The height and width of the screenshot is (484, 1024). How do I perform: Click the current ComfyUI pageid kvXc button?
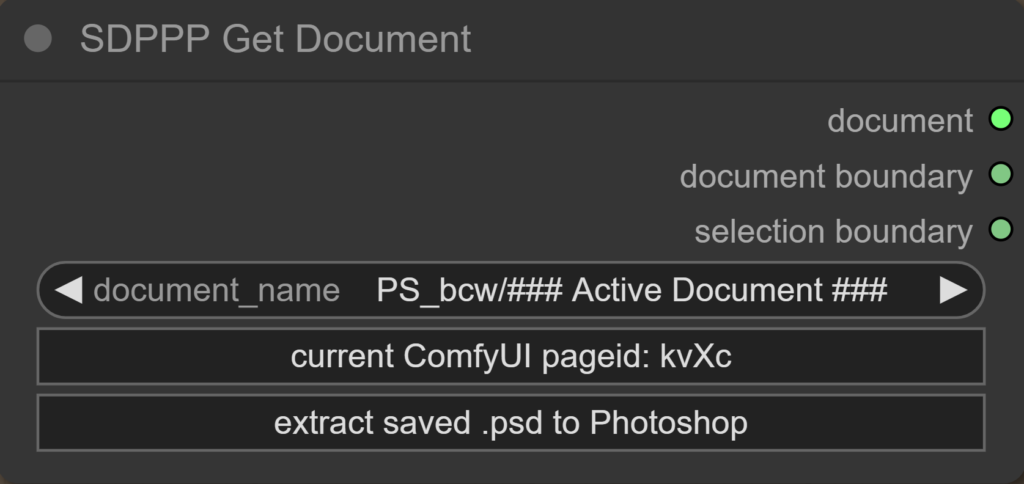(511, 356)
